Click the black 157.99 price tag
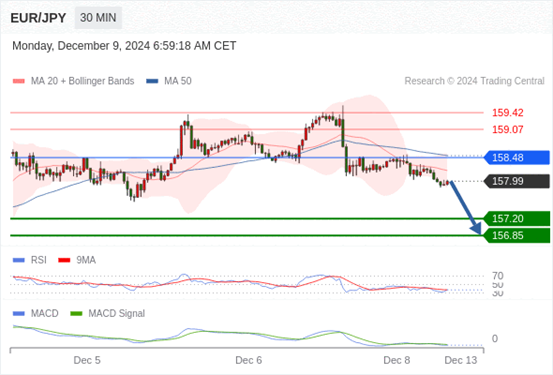The width and height of the screenshot is (553, 375). [x=517, y=181]
